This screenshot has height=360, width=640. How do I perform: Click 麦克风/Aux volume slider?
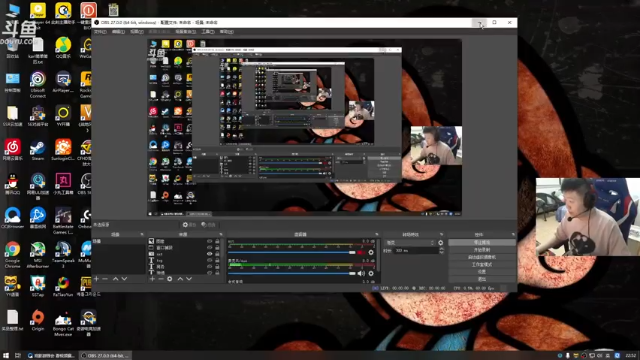click(292, 273)
